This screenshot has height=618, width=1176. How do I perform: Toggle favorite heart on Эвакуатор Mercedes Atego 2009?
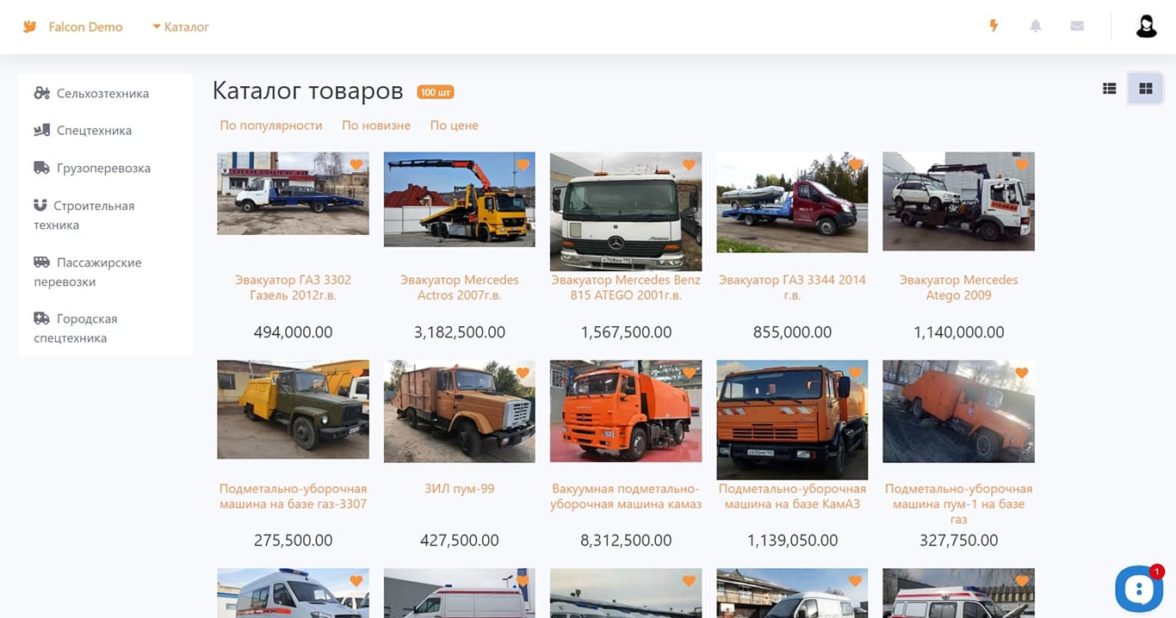click(x=1022, y=164)
